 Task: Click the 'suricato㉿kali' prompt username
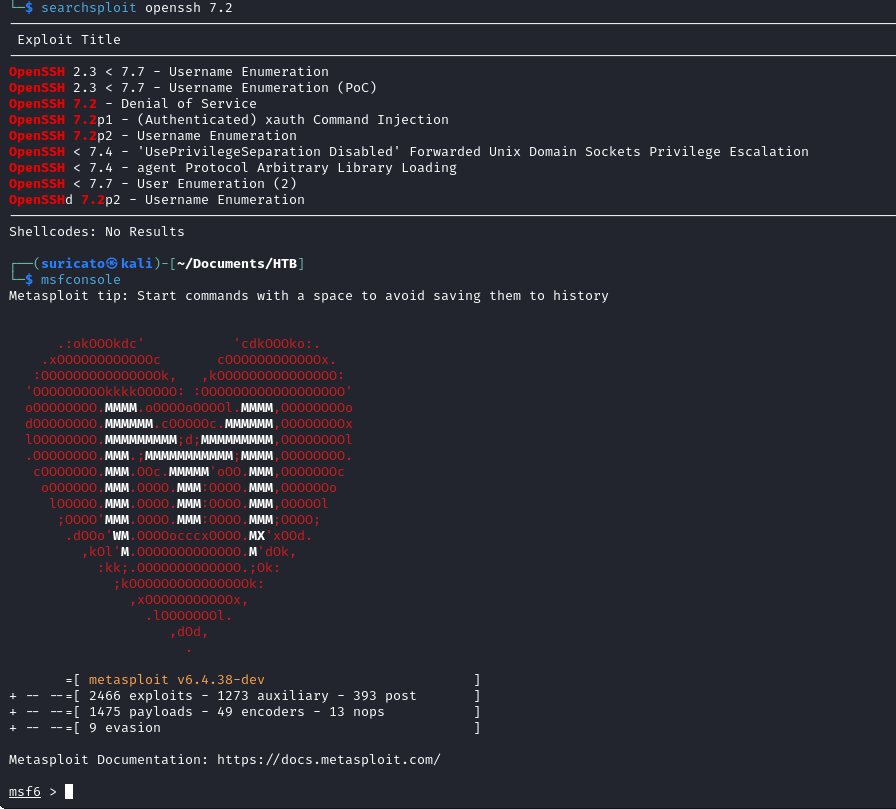[97, 263]
